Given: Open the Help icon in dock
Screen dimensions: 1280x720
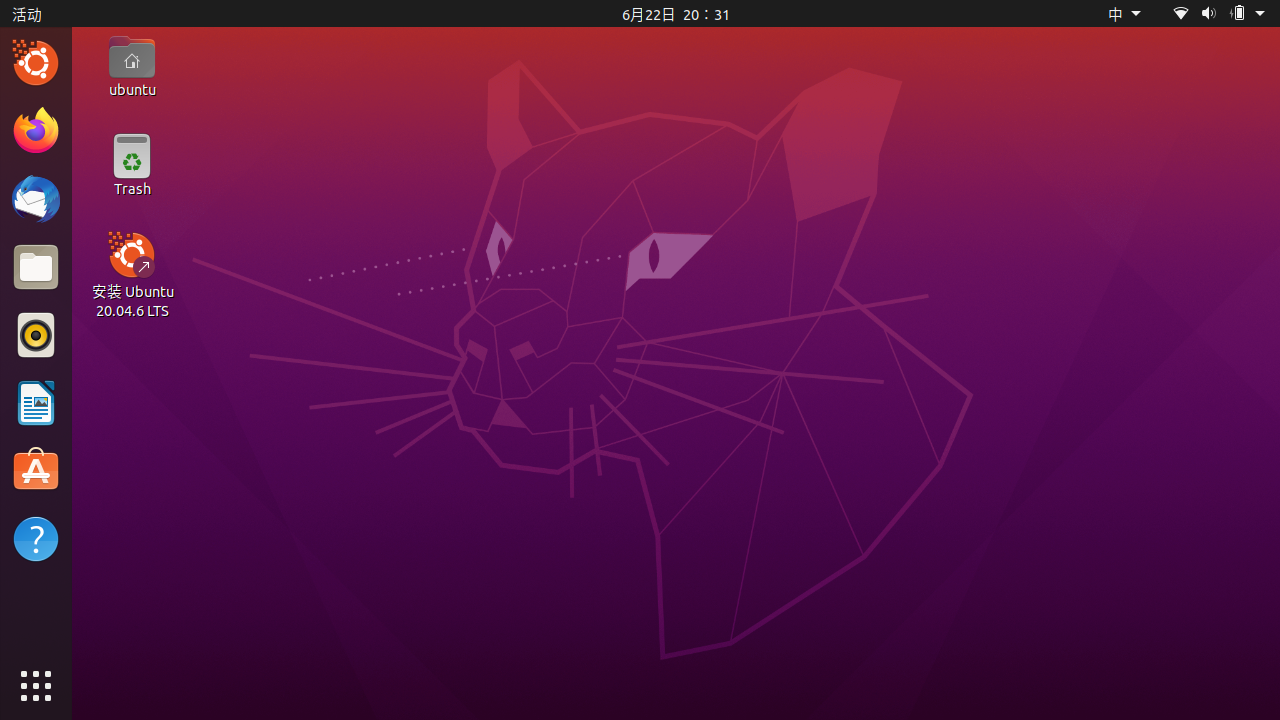Looking at the screenshot, I should point(36,539).
